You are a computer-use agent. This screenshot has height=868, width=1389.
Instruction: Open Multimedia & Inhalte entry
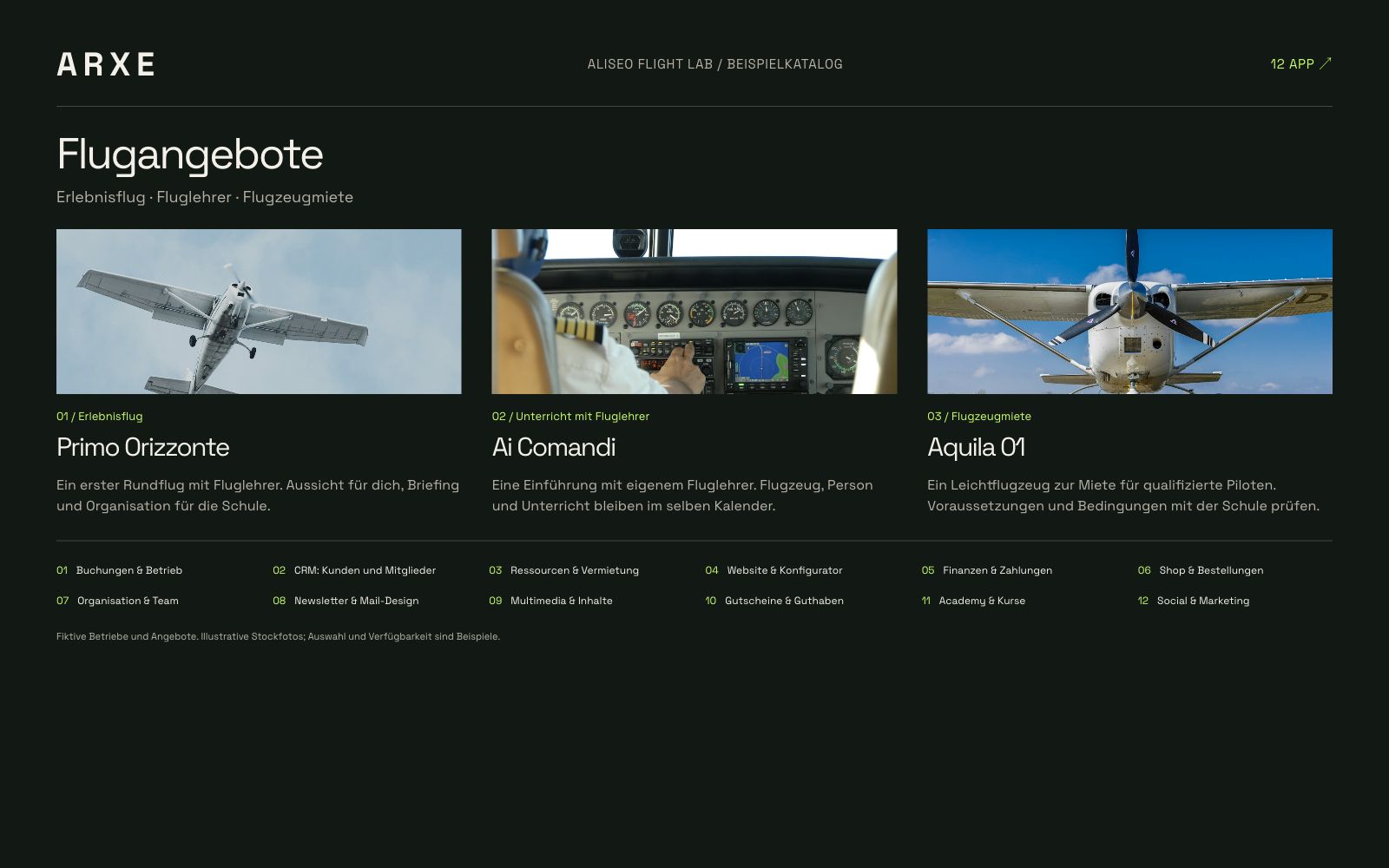coord(551,601)
